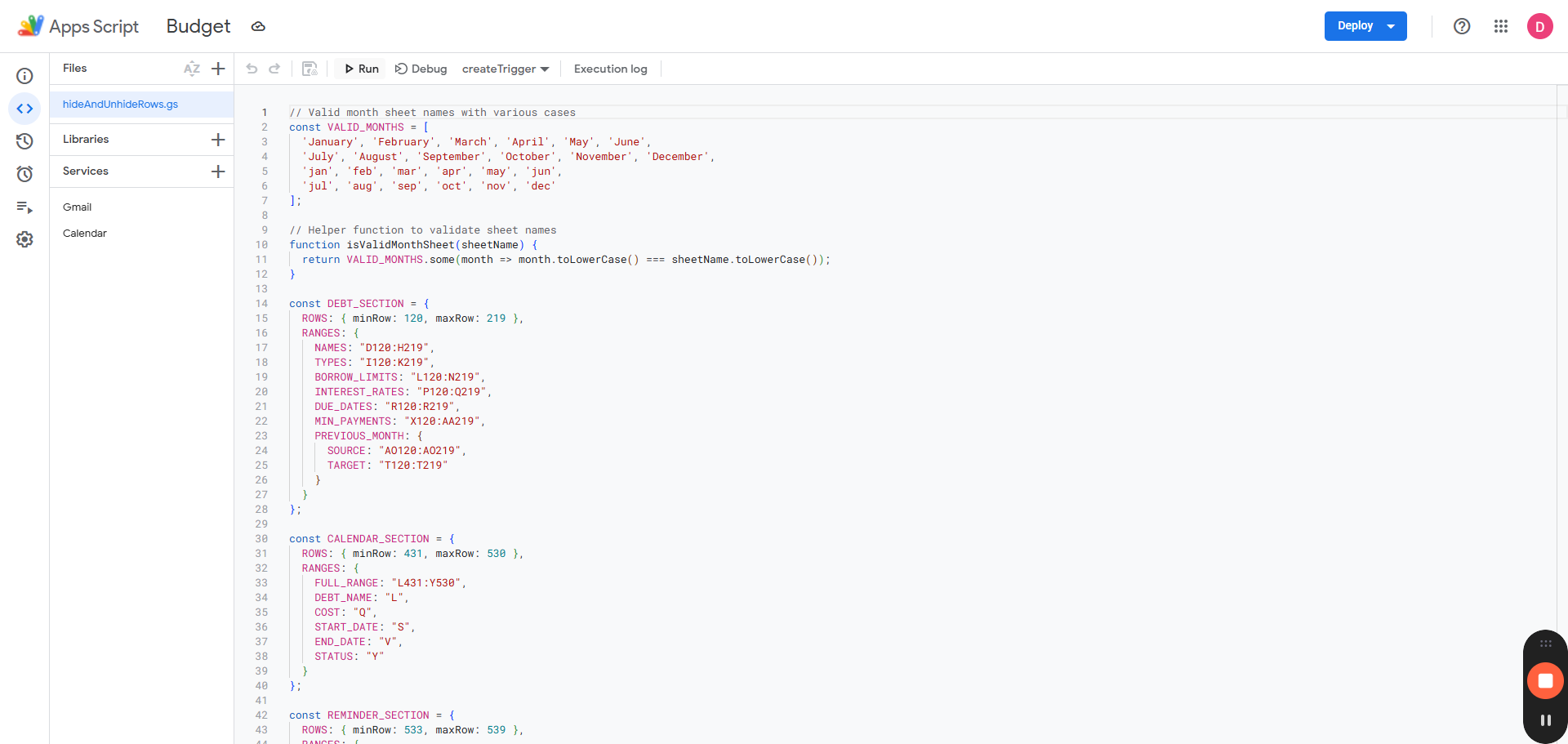This screenshot has height=744, width=1568.
Task: Click the "L431:Y530" string value
Action: (426, 583)
